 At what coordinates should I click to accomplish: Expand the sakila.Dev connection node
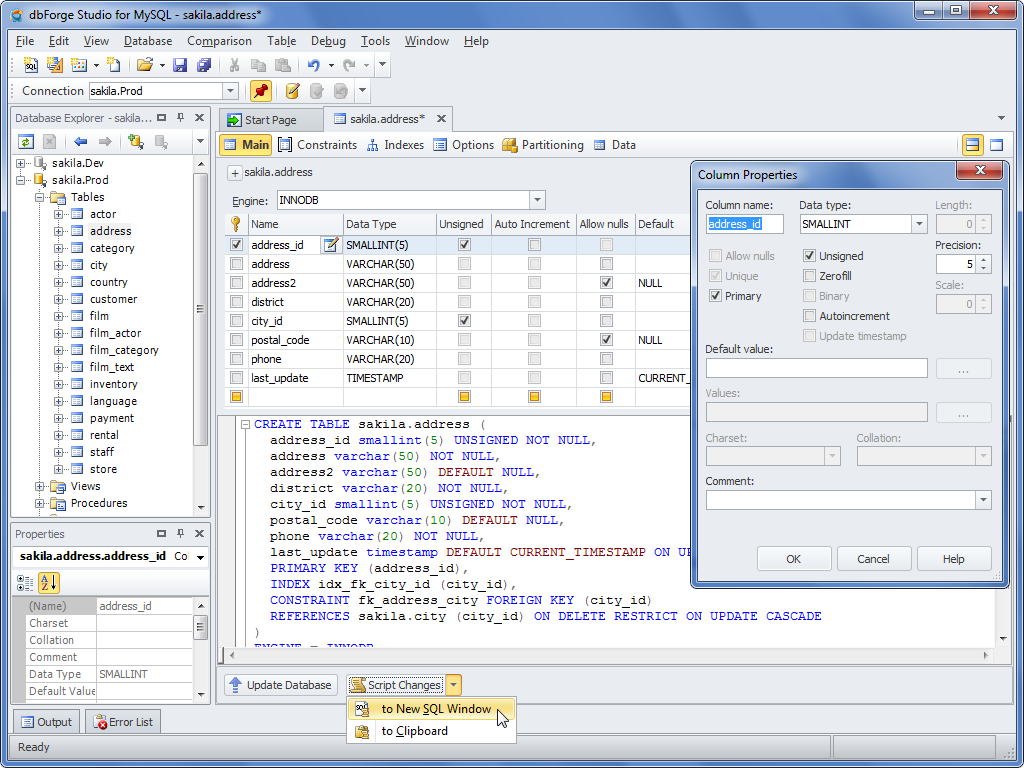(x=21, y=163)
